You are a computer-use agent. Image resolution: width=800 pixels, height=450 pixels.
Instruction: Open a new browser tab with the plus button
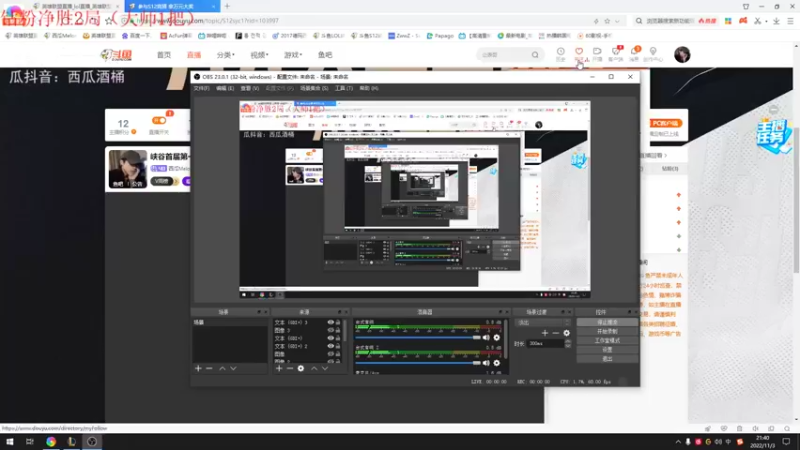click(x=227, y=6)
